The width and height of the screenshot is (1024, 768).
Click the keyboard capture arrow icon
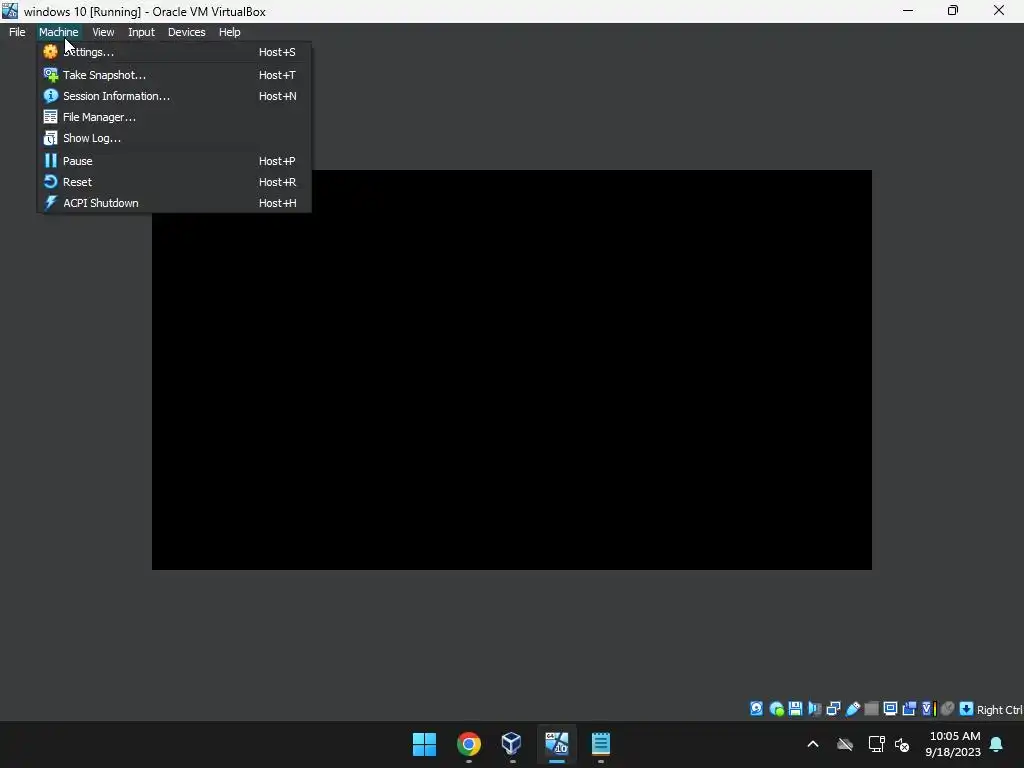967,709
